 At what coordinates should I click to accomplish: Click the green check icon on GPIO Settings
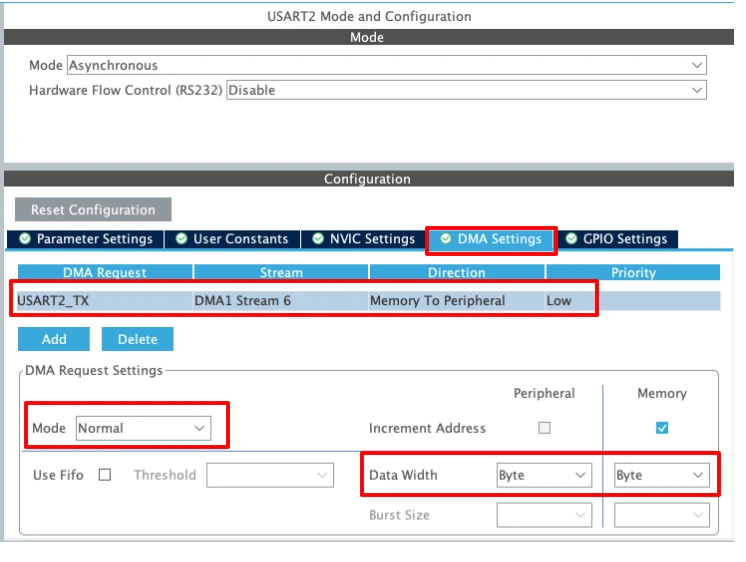click(572, 239)
